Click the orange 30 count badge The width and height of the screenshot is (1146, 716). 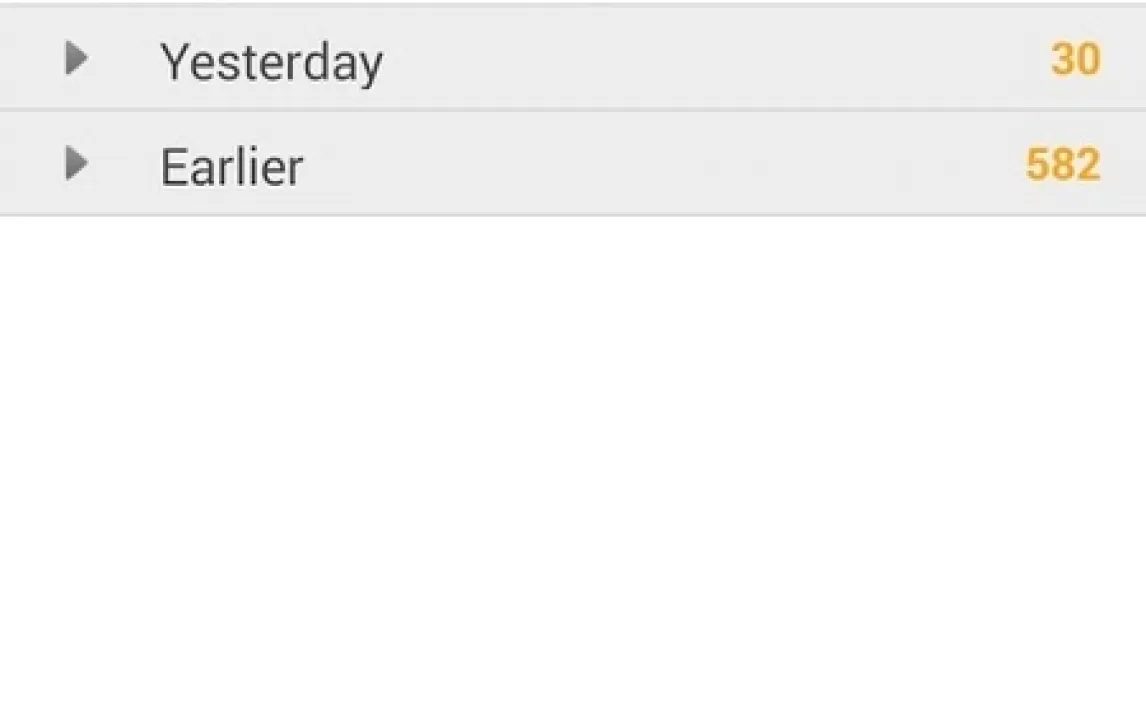[x=1075, y=60]
